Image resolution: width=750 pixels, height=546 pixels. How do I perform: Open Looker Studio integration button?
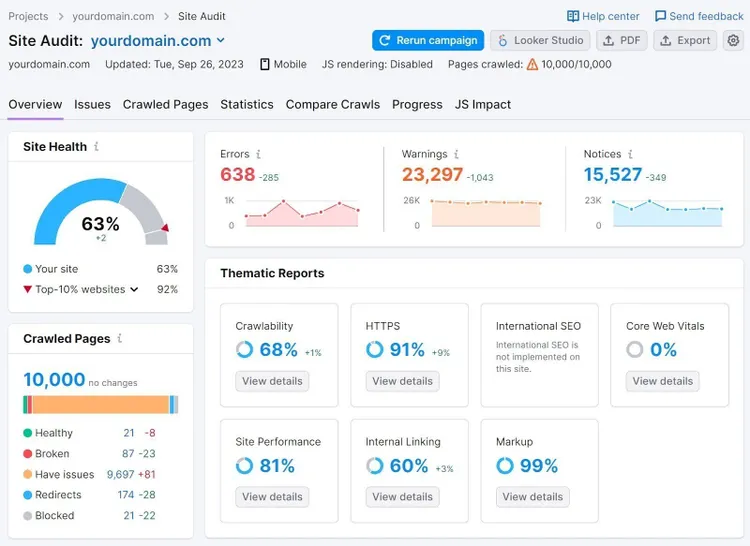coord(540,41)
